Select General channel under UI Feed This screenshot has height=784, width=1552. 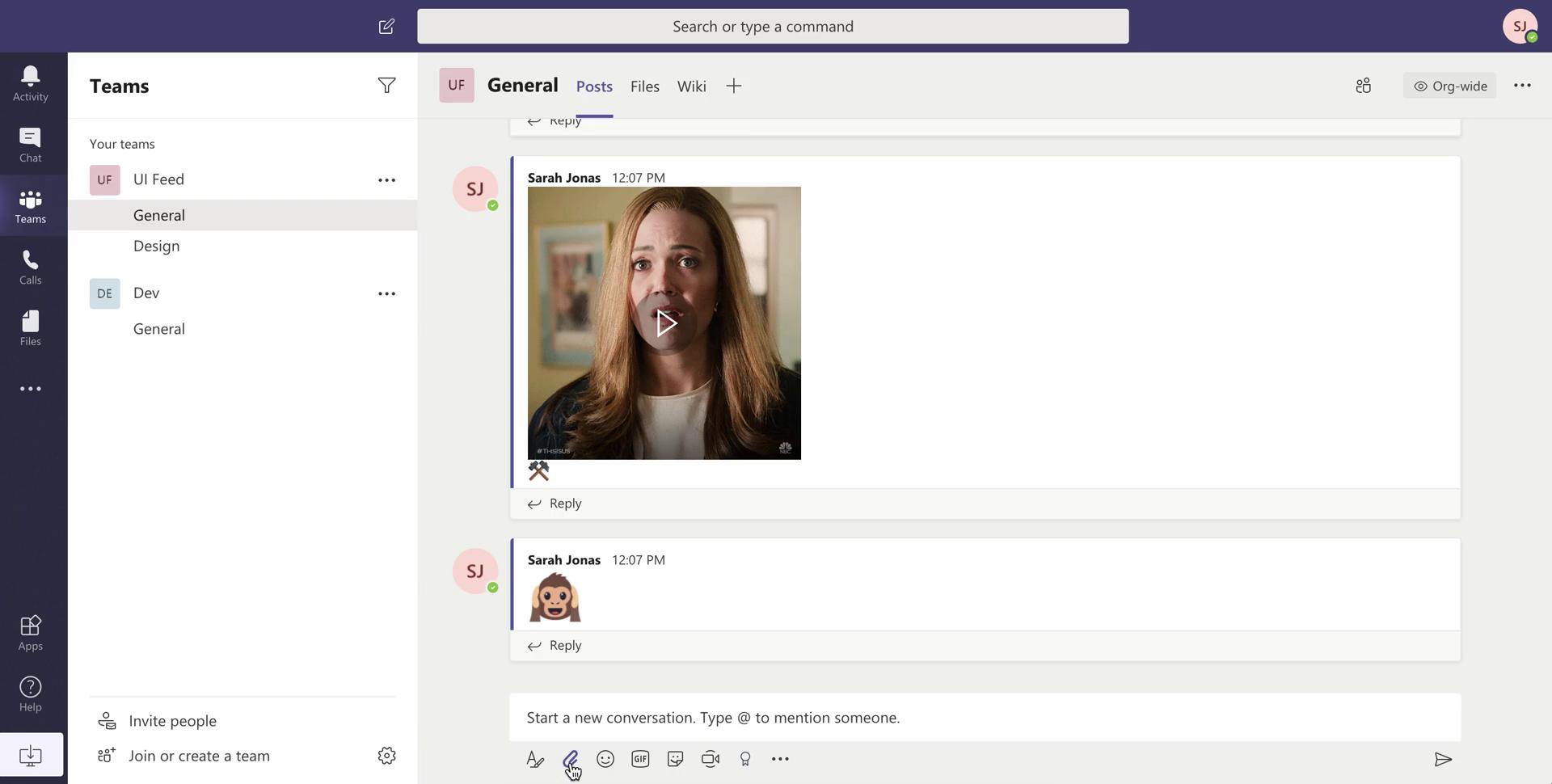click(242, 215)
